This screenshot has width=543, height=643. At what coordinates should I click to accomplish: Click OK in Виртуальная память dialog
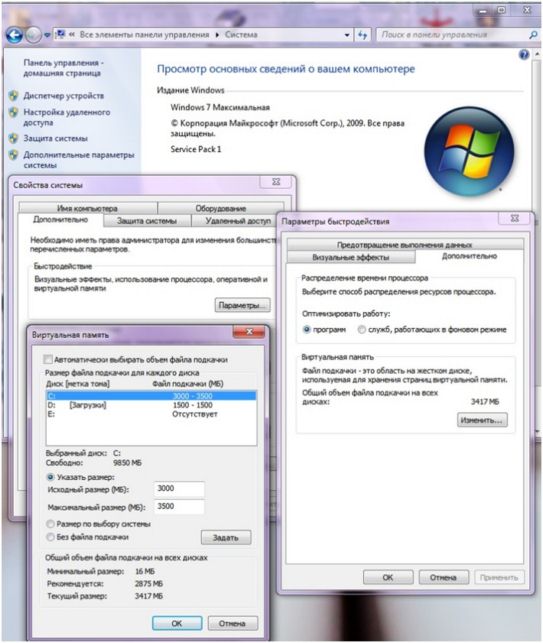pos(177,623)
